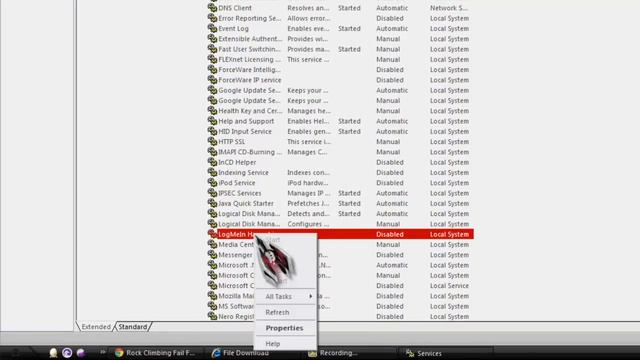Click 'Enables Hel...' description text
Image resolution: width=640 pixels, height=360 pixels.
[x=308, y=121]
